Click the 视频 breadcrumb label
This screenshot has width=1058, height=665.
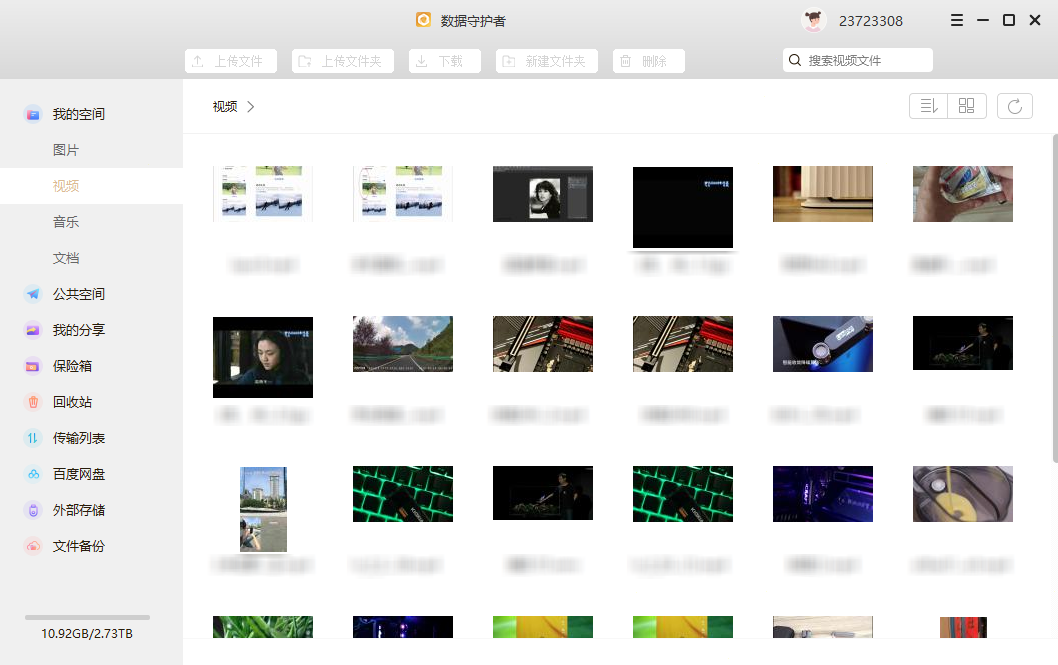225,107
